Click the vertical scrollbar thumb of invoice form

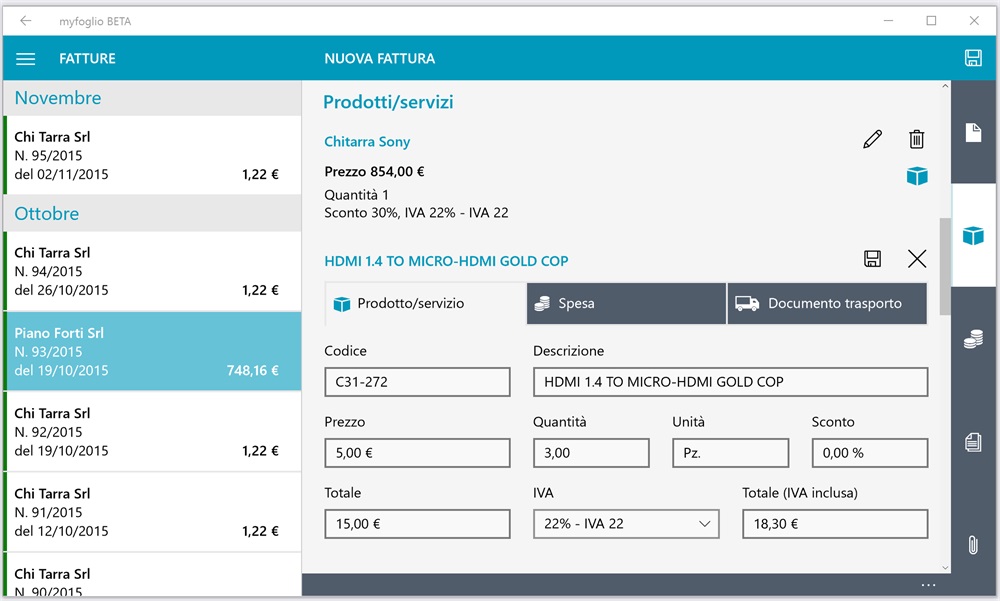945,266
